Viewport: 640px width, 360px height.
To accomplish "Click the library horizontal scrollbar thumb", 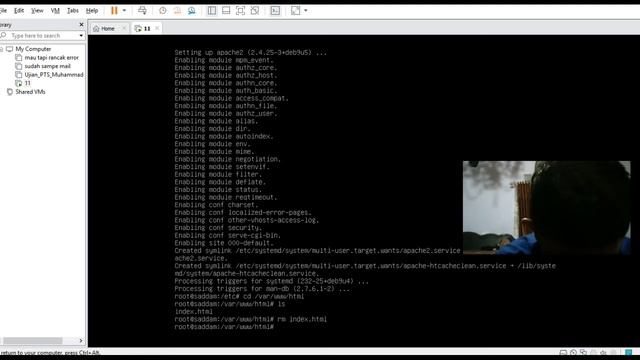I will pos(33,341).
